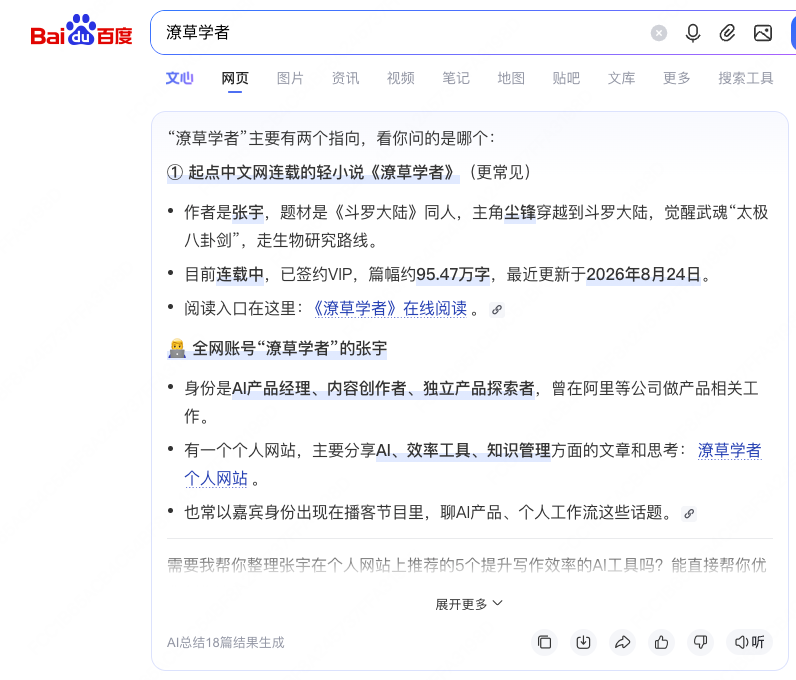Open the 潦草学者 个人网站 link
This screenshot has width=796, height=680.
click(x=729, y=450)
